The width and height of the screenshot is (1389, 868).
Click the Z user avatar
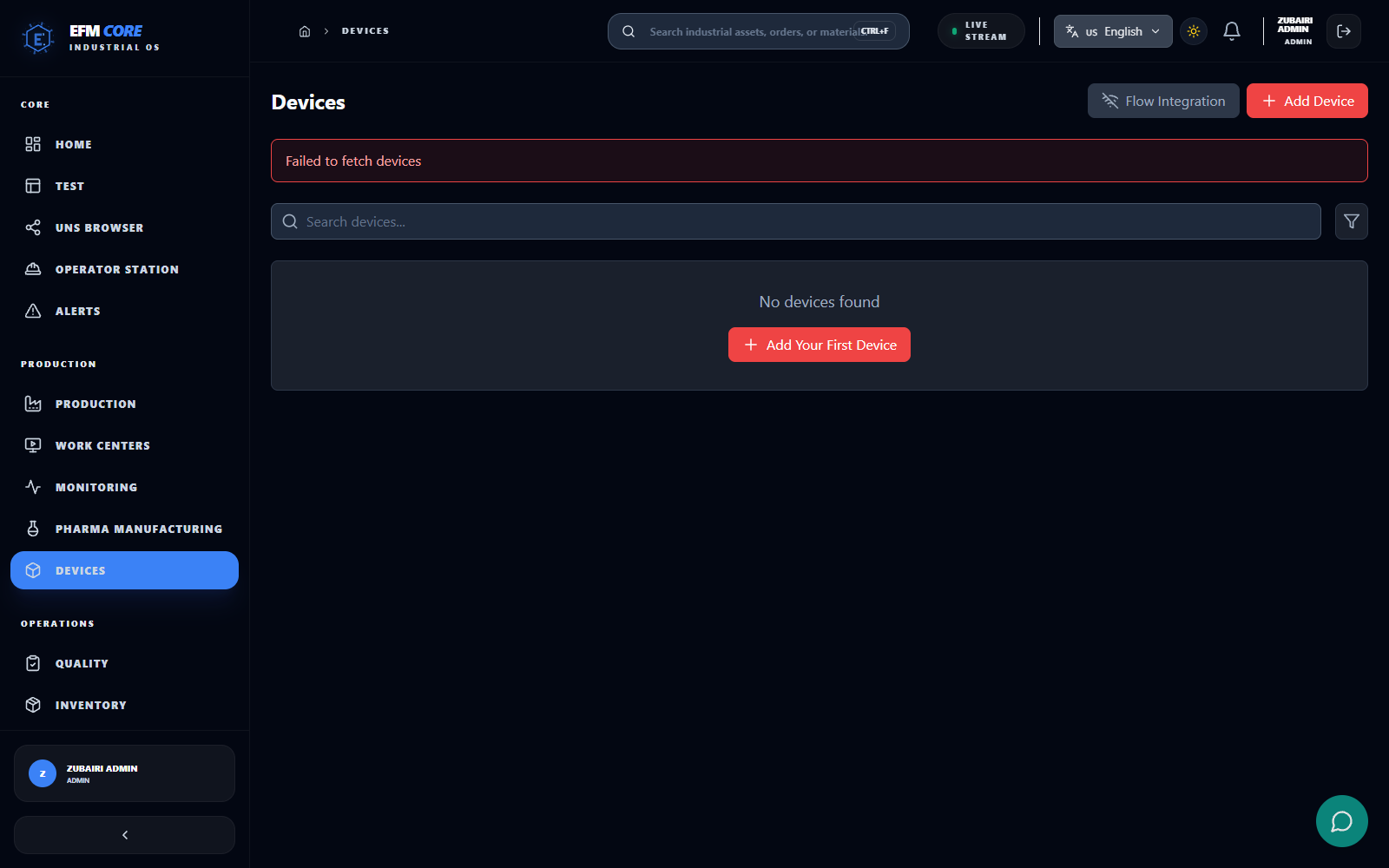[43, 773]
